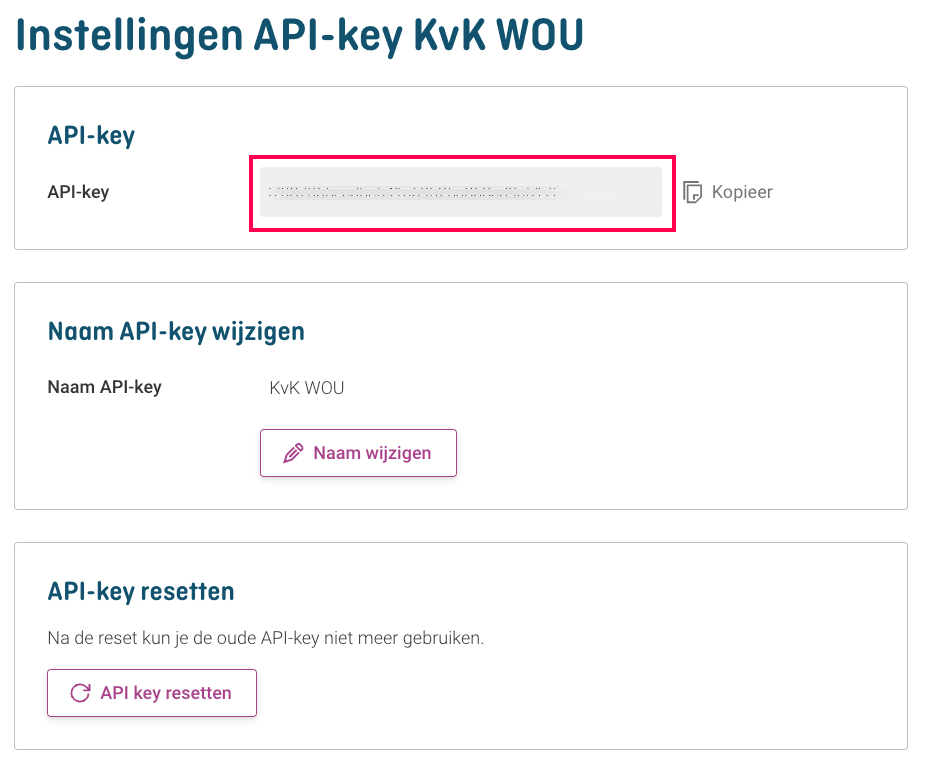The image size is (948, 776).
Task: Click the Naam wijzigen button
Action: pyautogui.click(x=358, y=453)
